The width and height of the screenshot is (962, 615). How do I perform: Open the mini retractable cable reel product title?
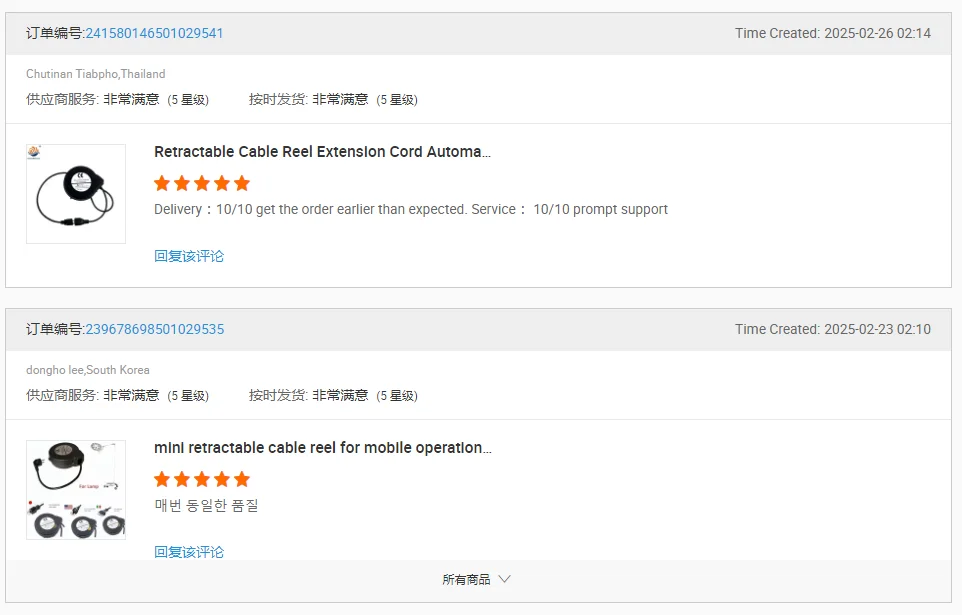click(x=323, y=447)
